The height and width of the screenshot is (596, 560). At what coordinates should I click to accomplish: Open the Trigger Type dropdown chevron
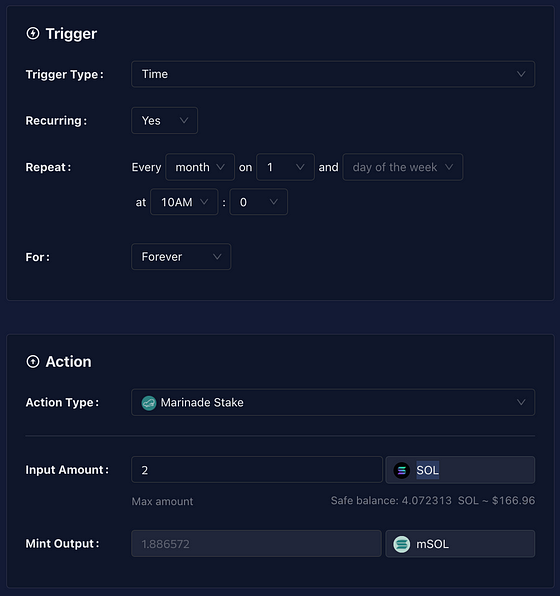(x=521, y=74)
